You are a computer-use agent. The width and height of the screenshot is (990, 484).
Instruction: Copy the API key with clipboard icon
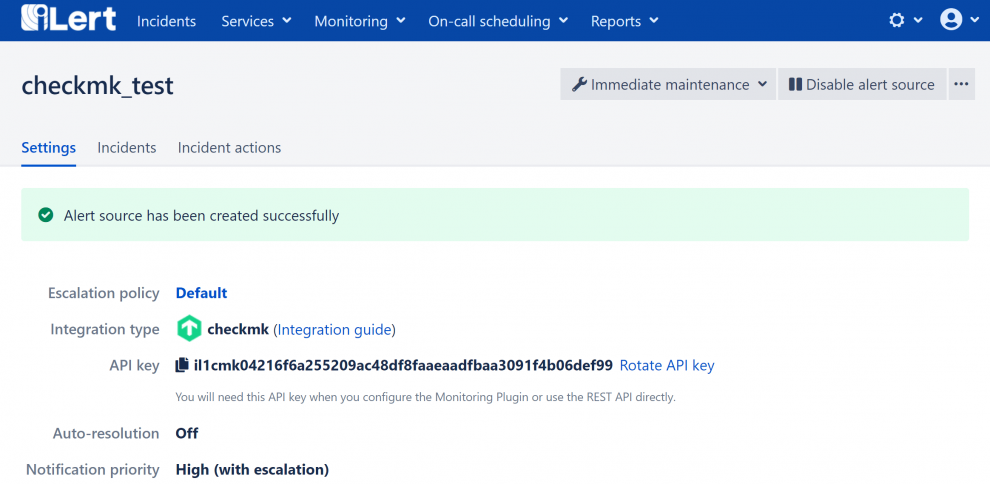(x=182, y=365)
